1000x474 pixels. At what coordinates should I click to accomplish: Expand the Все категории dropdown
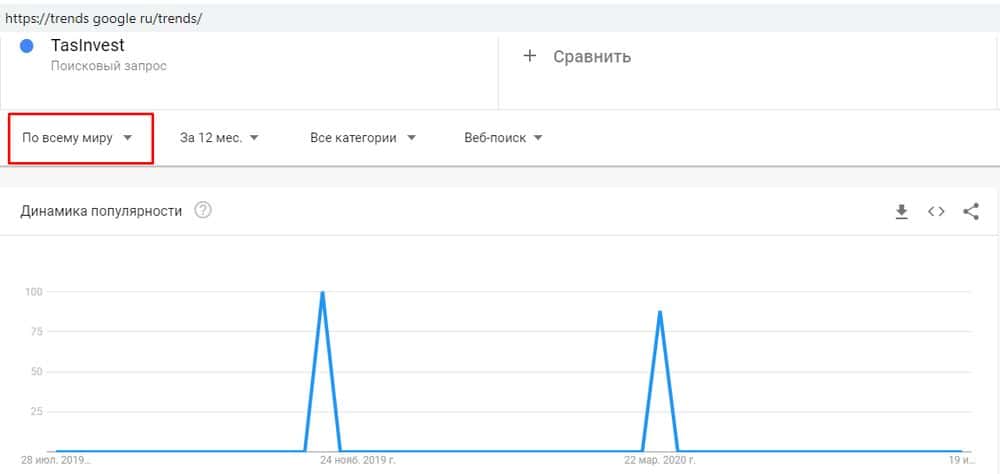363,138
